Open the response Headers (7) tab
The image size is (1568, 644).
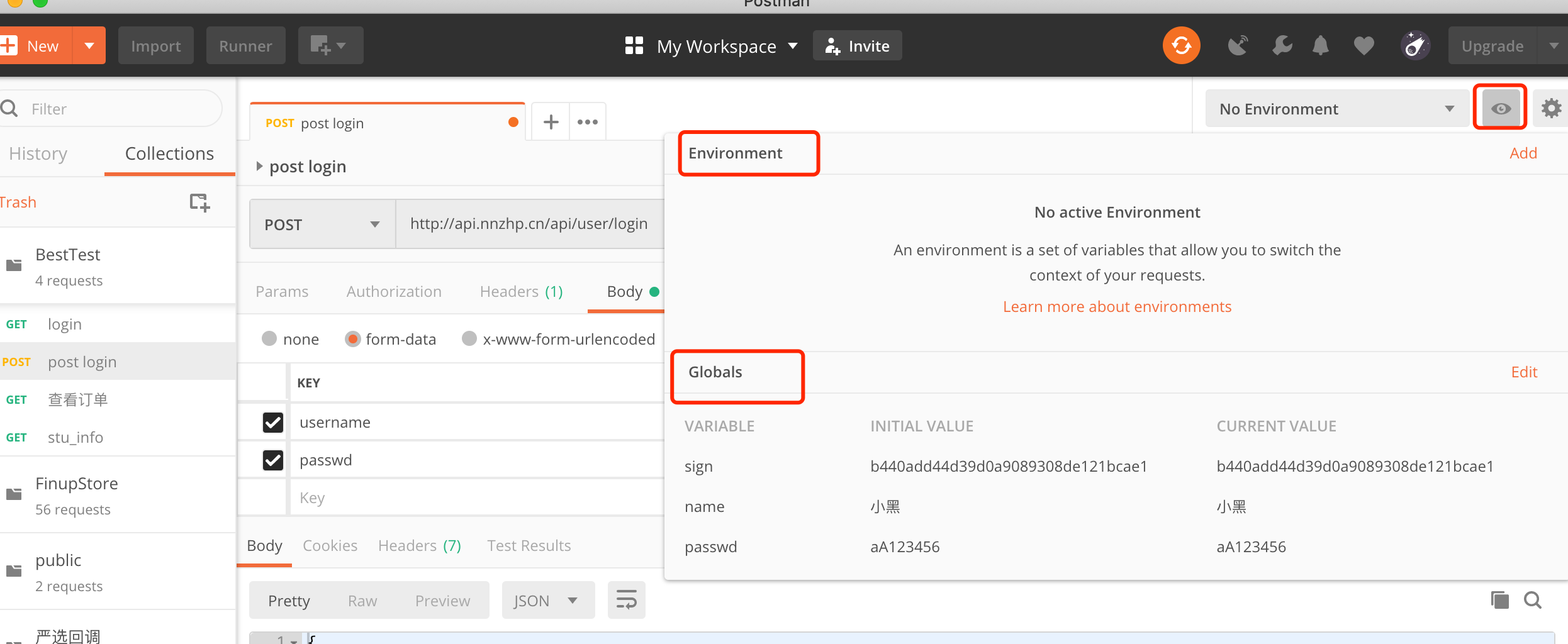(x=420, y=545)
